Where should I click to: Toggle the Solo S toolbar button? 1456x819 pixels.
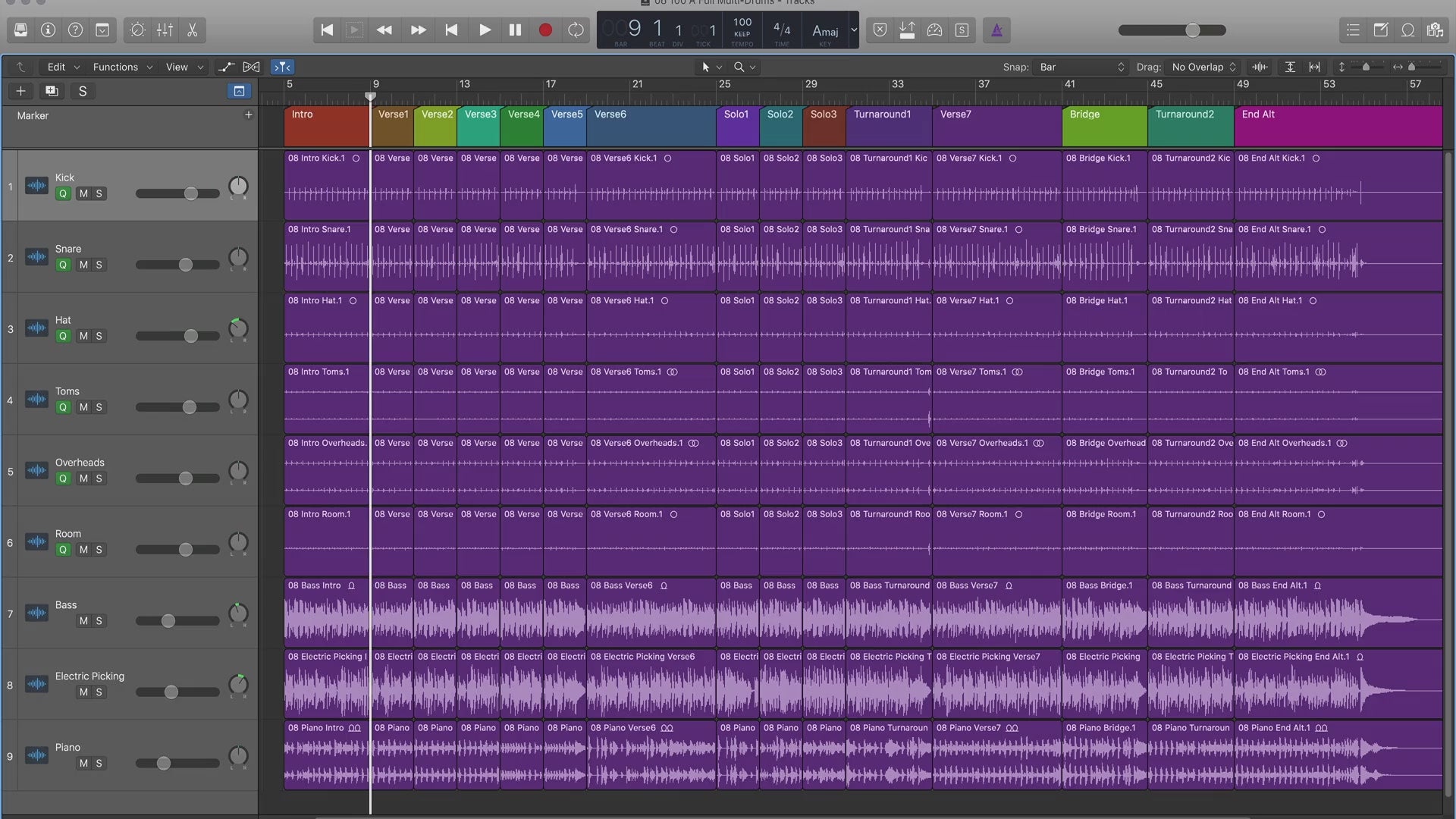pos(962,30)
